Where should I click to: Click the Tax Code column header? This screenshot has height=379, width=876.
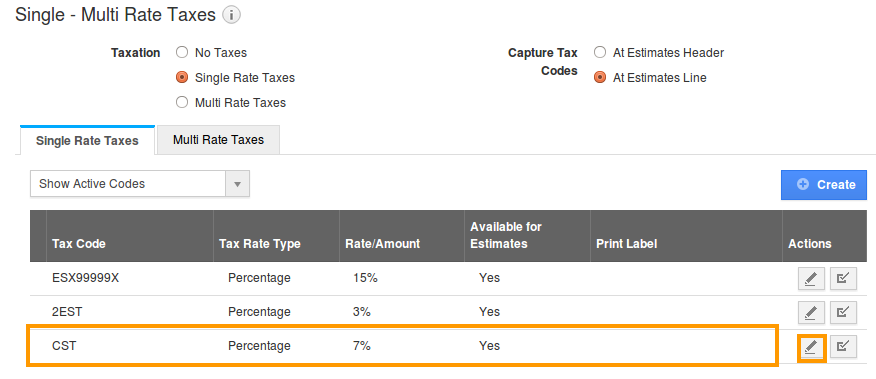[x=130, y=236]
